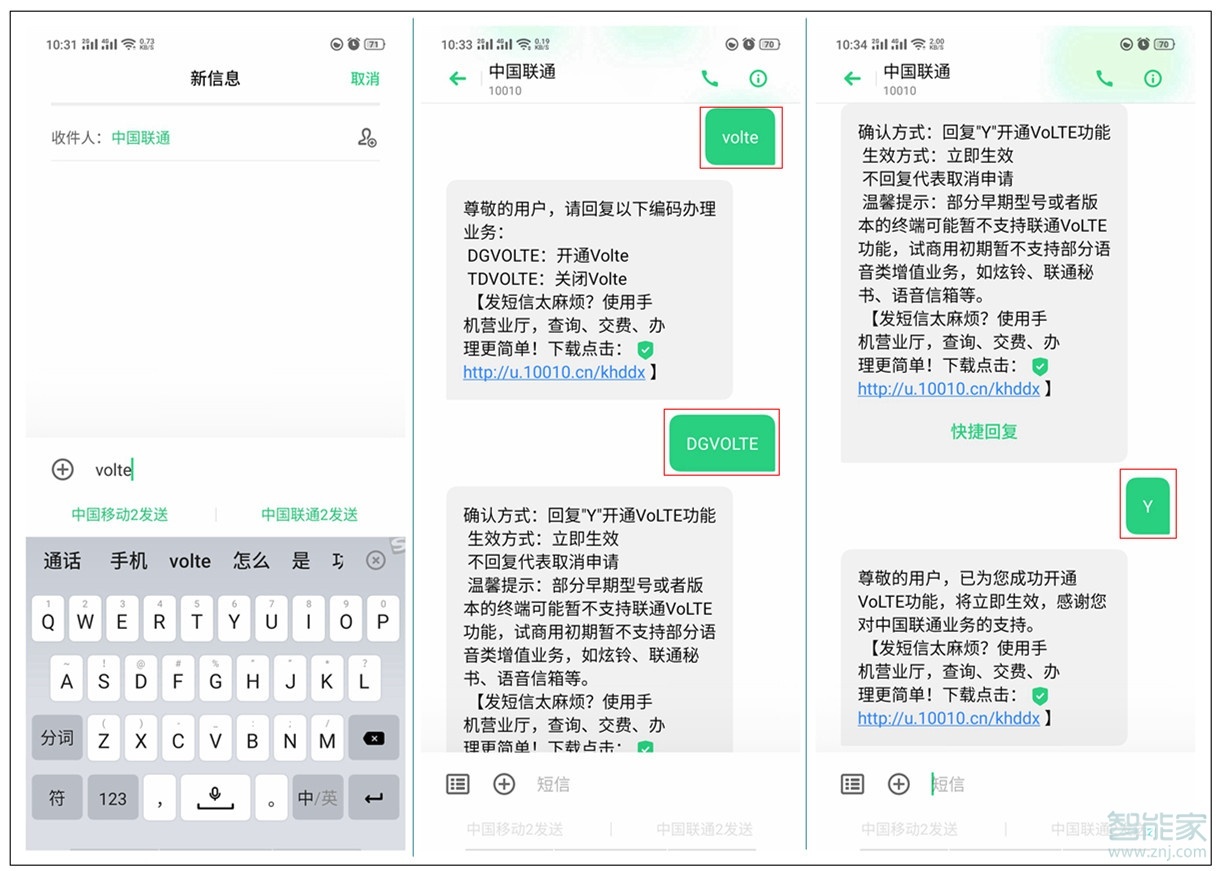Viewport: 1217px width, 871px height.
Task: Tap 取消 to cancel the new message
Action: pyautogui.click(x=363, y=78)
